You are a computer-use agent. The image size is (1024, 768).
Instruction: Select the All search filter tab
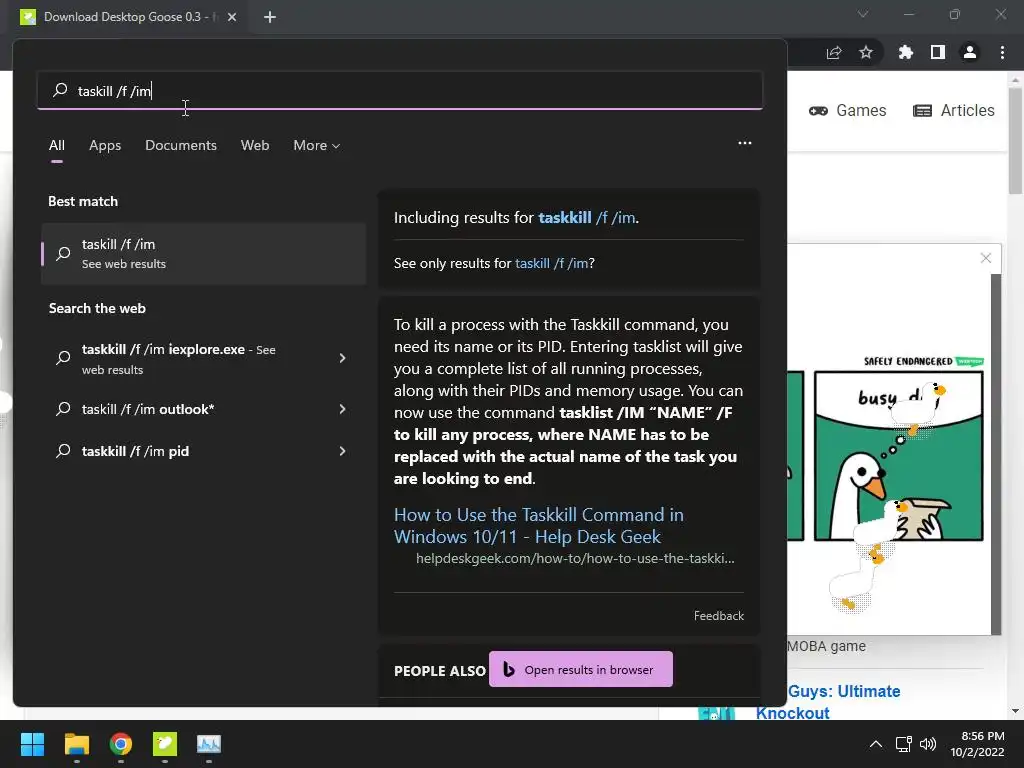click(x=57, y=146)
